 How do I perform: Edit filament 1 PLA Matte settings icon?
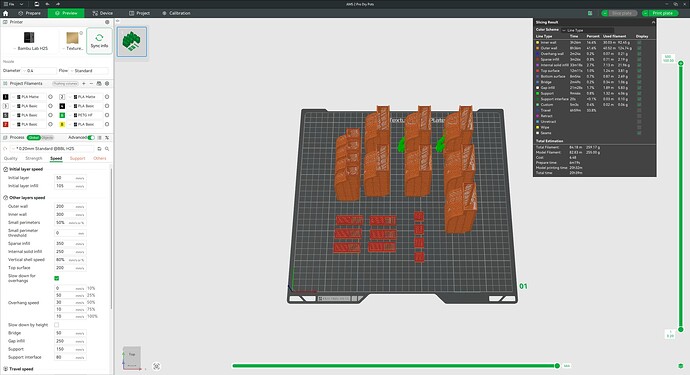51,97
